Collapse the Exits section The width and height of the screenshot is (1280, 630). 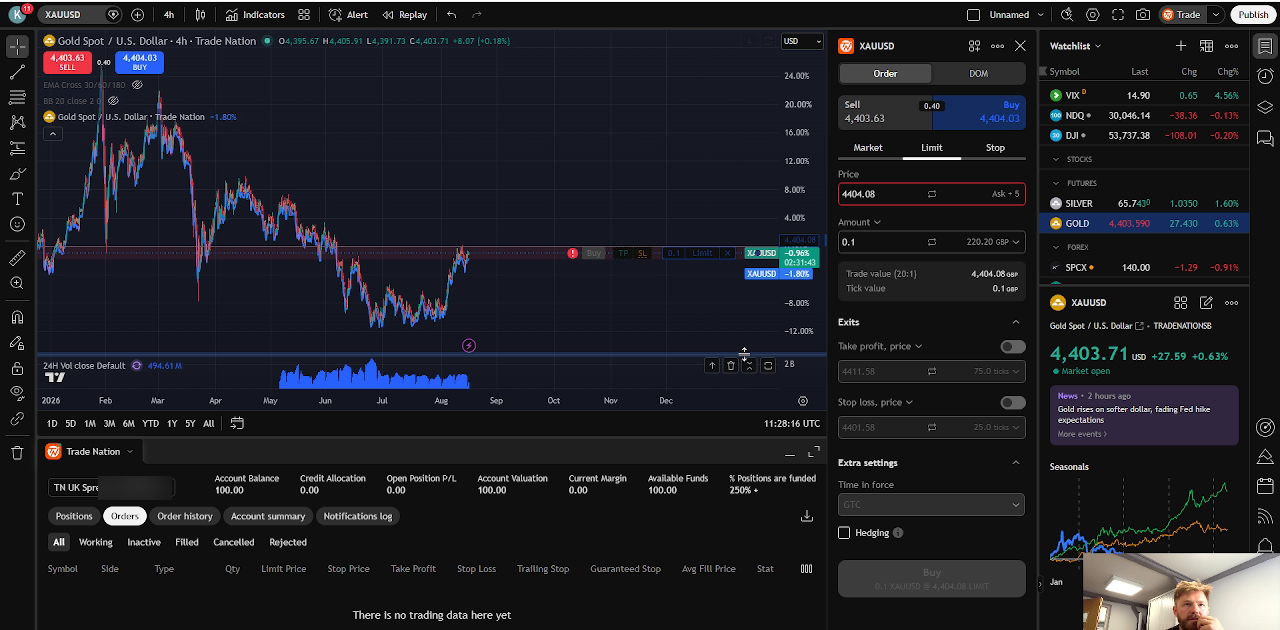pos(1016,322)
